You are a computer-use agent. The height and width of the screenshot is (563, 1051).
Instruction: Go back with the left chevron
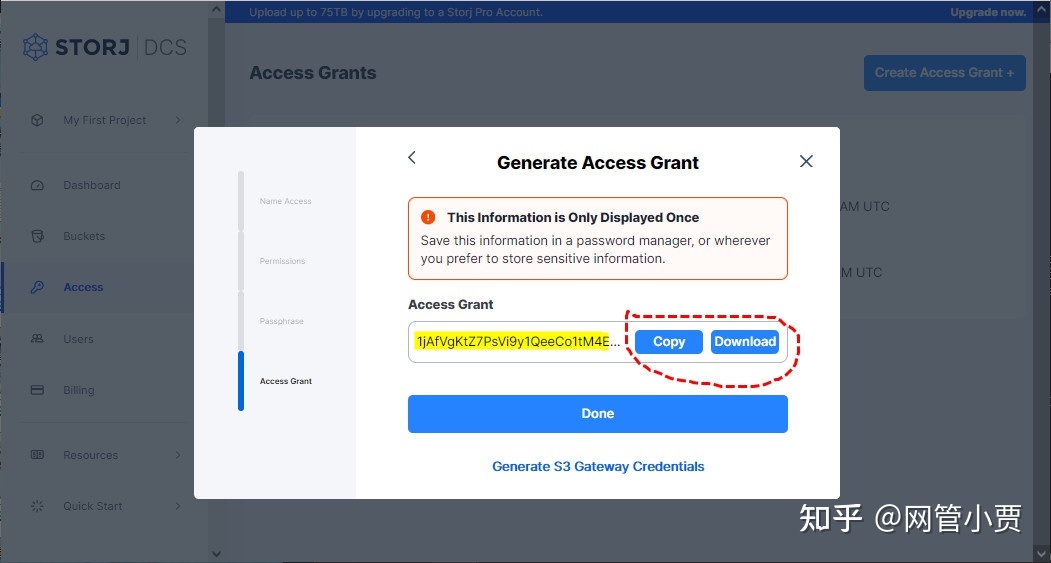point(412,158)
